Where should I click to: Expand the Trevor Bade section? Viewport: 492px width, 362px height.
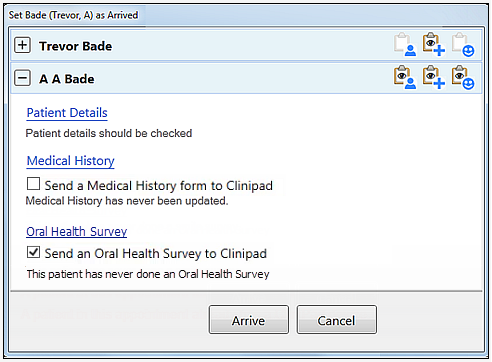[22, 45]
